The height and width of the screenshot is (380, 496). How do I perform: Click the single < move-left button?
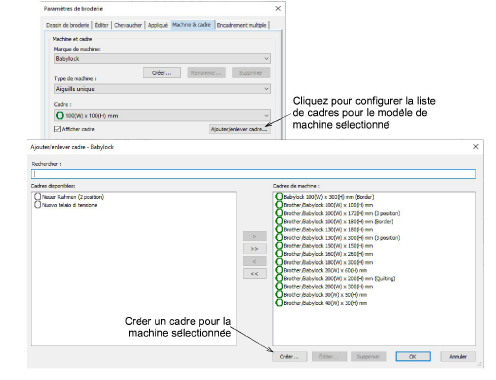[x=255, y=261]
